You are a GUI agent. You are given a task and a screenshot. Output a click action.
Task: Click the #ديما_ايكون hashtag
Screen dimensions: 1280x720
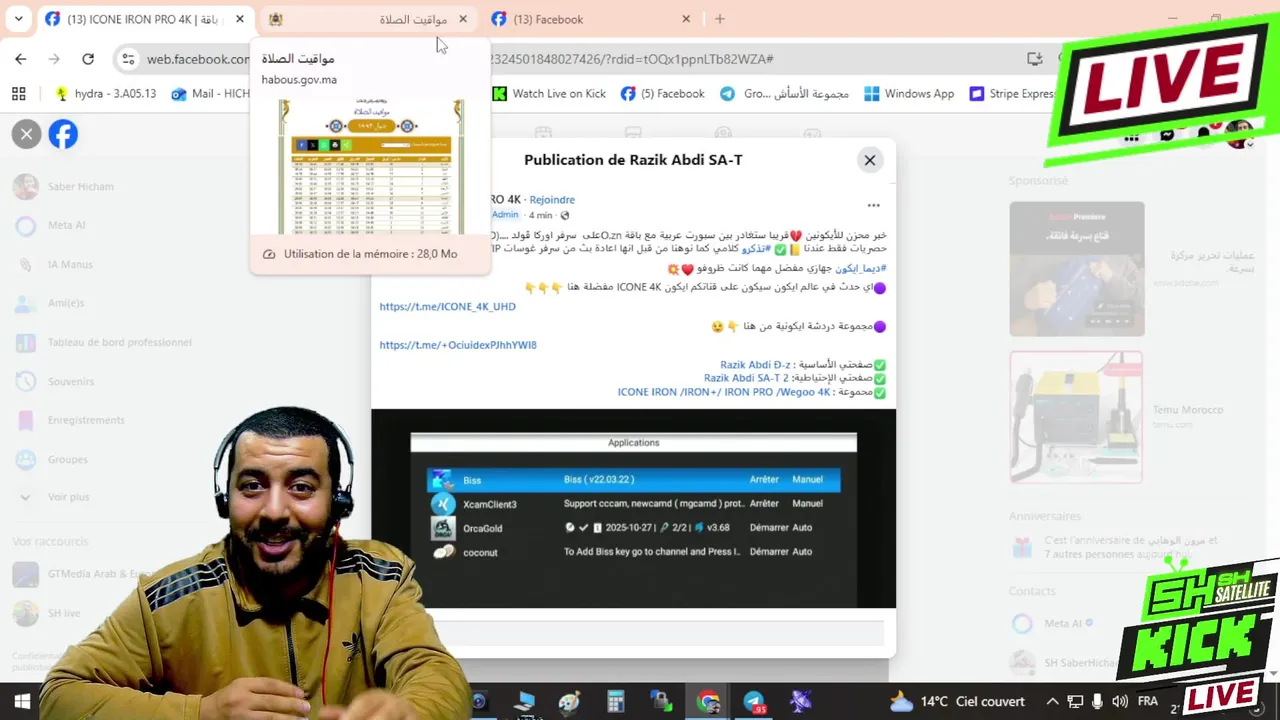coord(861,268)
